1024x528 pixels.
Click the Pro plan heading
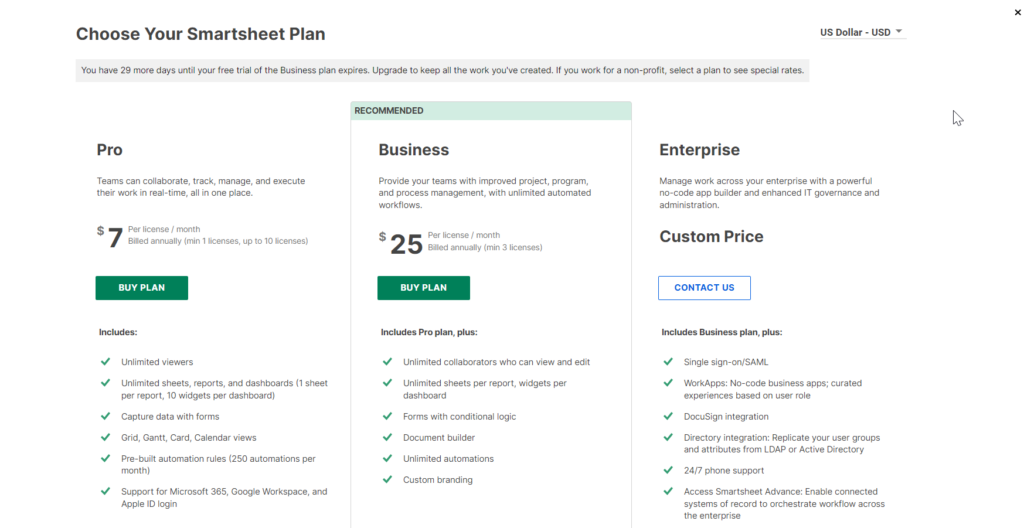click(110, 150)
